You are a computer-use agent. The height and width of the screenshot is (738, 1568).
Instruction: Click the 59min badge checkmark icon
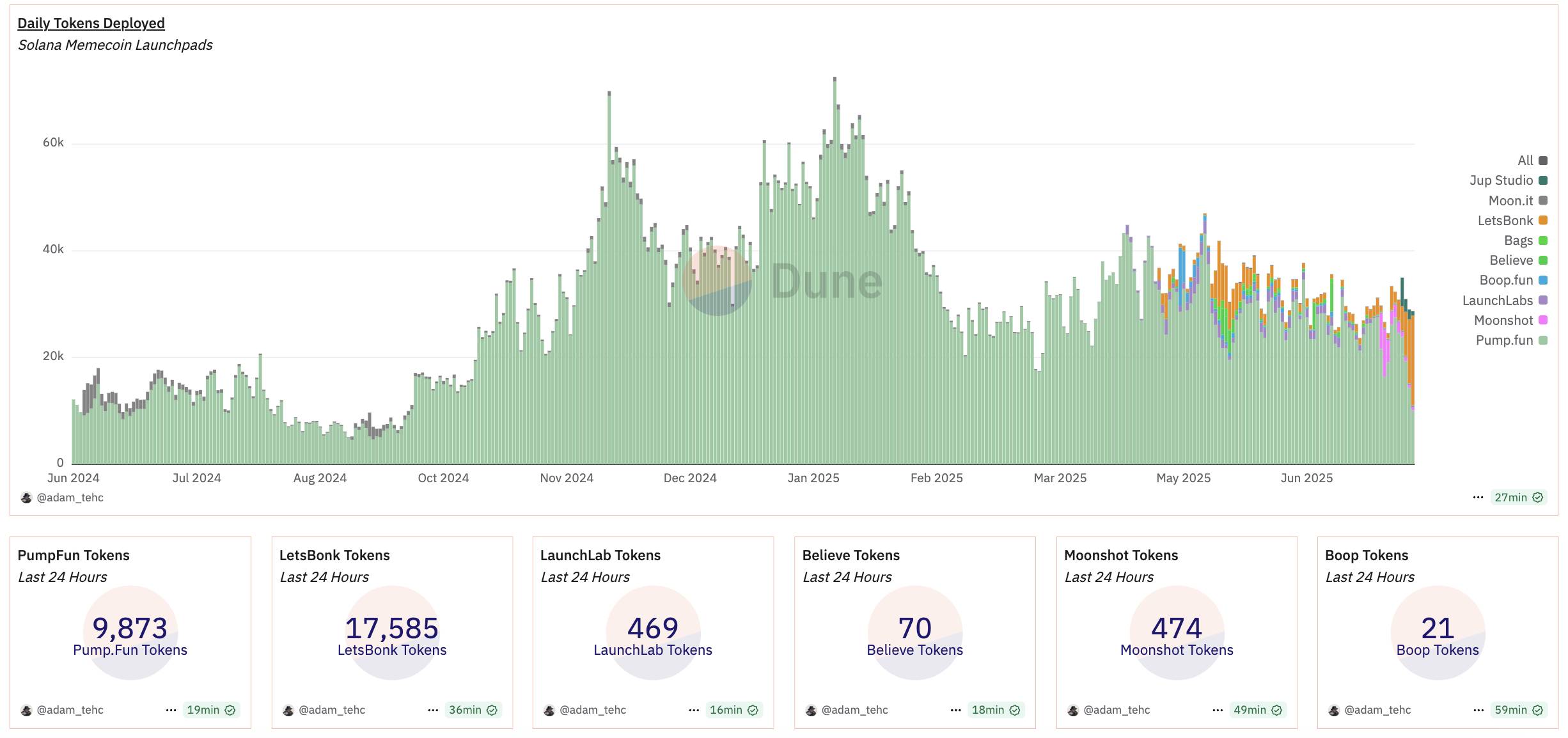point(1538,710)
